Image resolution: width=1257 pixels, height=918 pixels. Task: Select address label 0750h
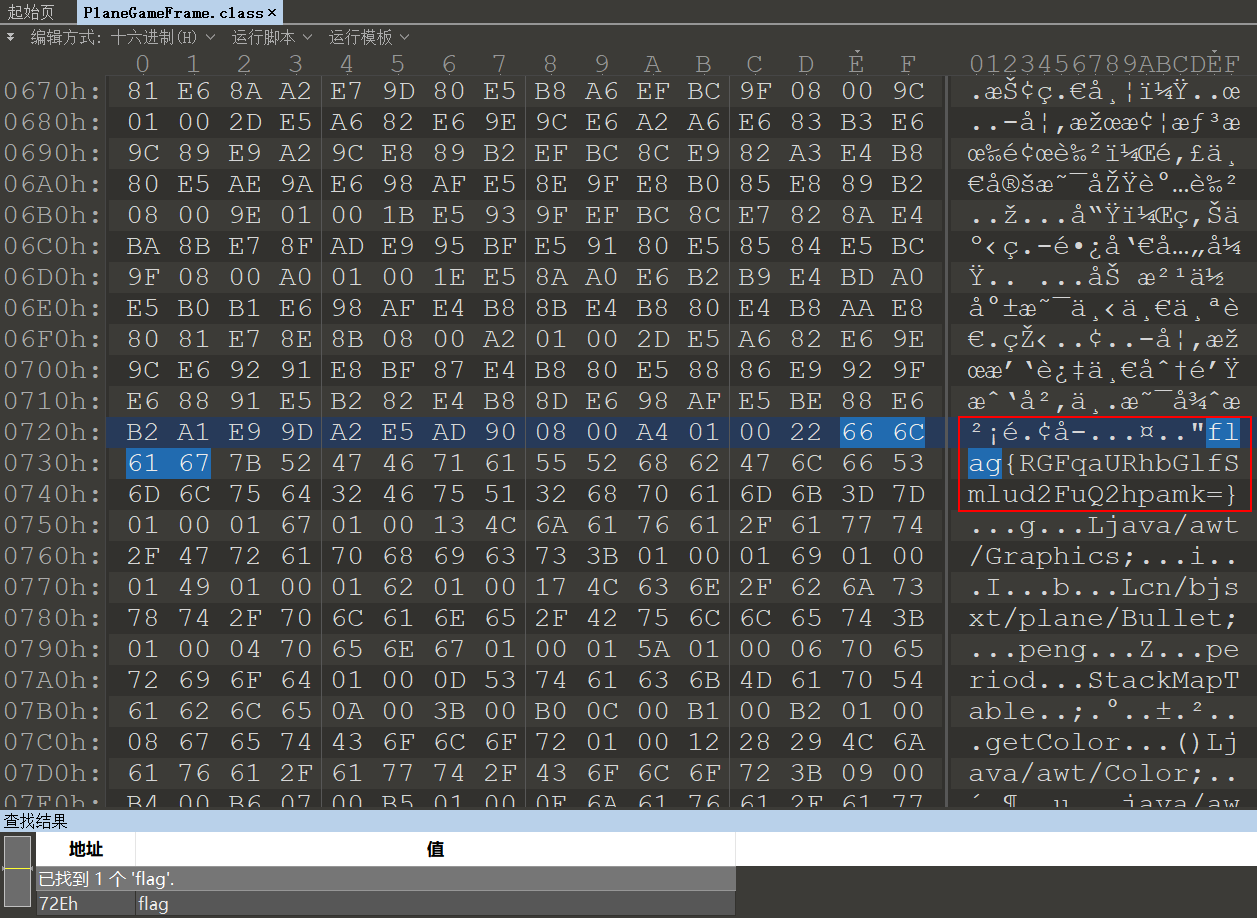[x=53, y=526]
